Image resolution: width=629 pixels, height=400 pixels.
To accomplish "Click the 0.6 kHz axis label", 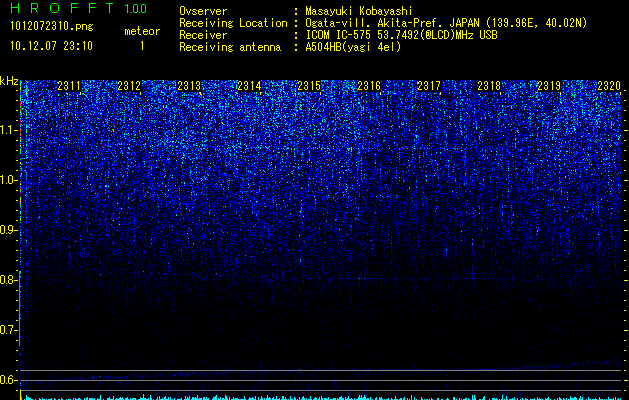I will point(8,380).
